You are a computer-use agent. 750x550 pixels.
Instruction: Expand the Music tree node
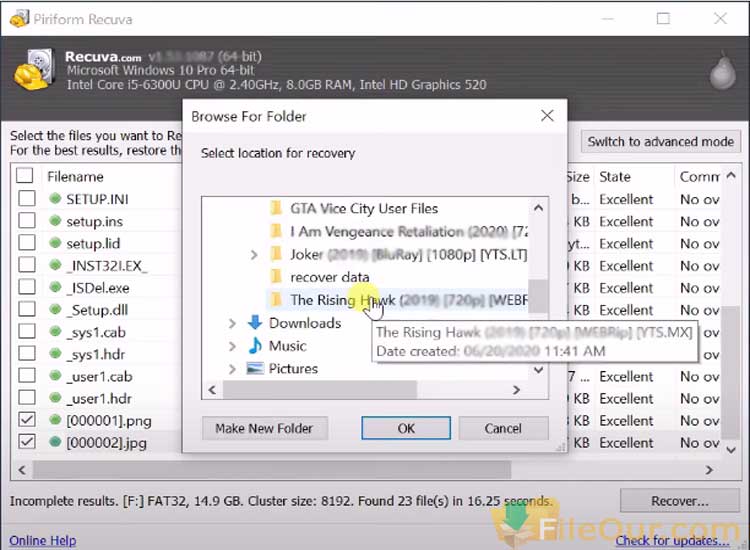pos(232,346)
